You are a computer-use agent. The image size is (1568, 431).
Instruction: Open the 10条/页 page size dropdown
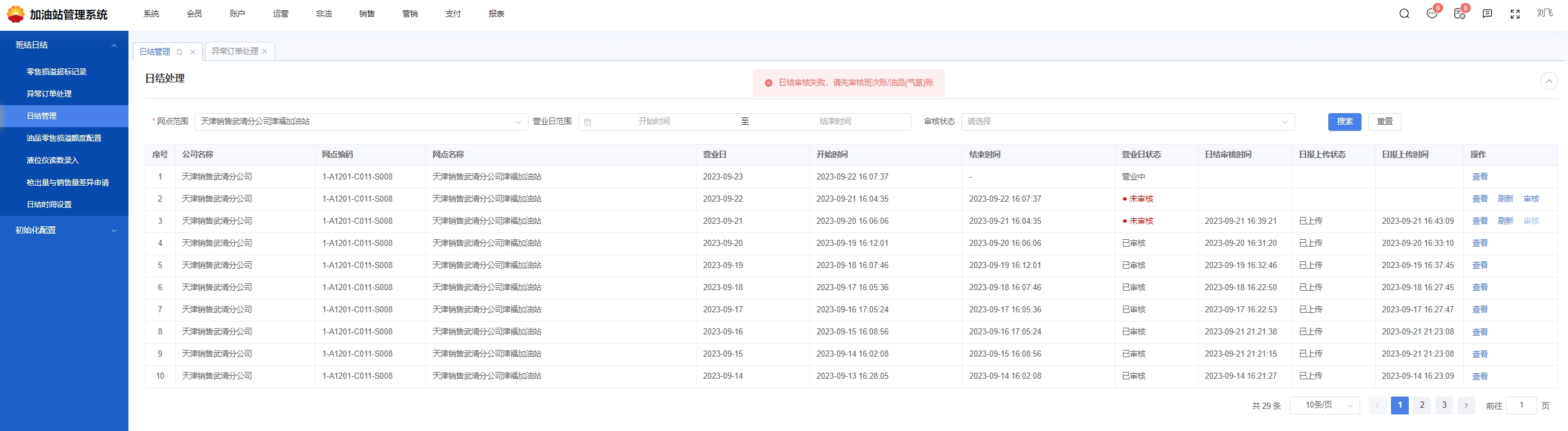pos(1324,405)
